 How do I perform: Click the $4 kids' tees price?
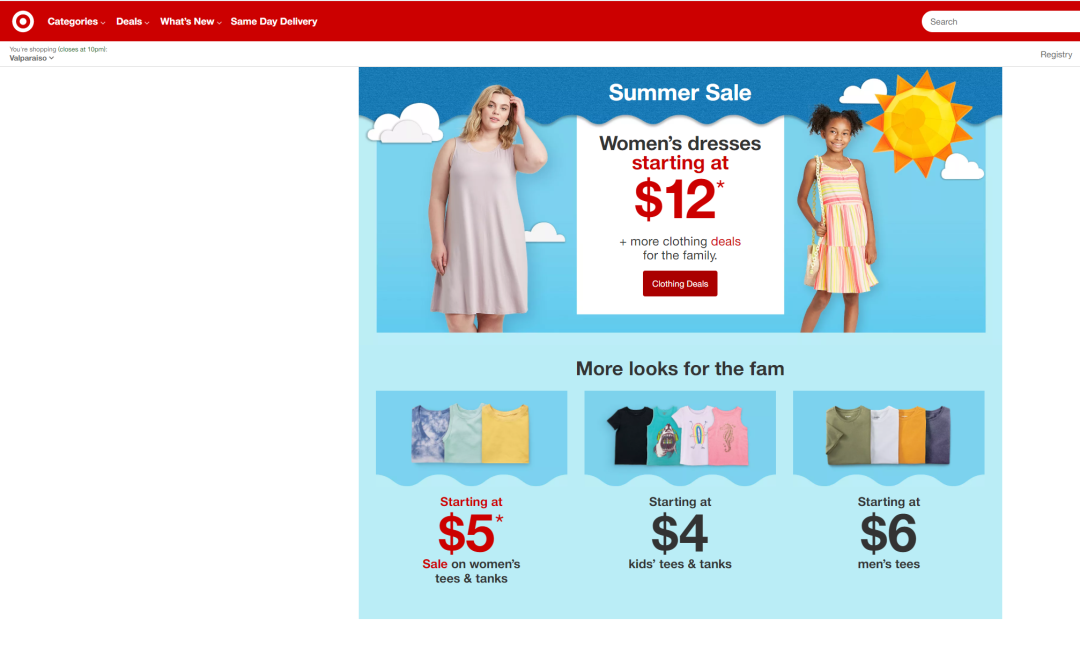[x=680, y=533]
